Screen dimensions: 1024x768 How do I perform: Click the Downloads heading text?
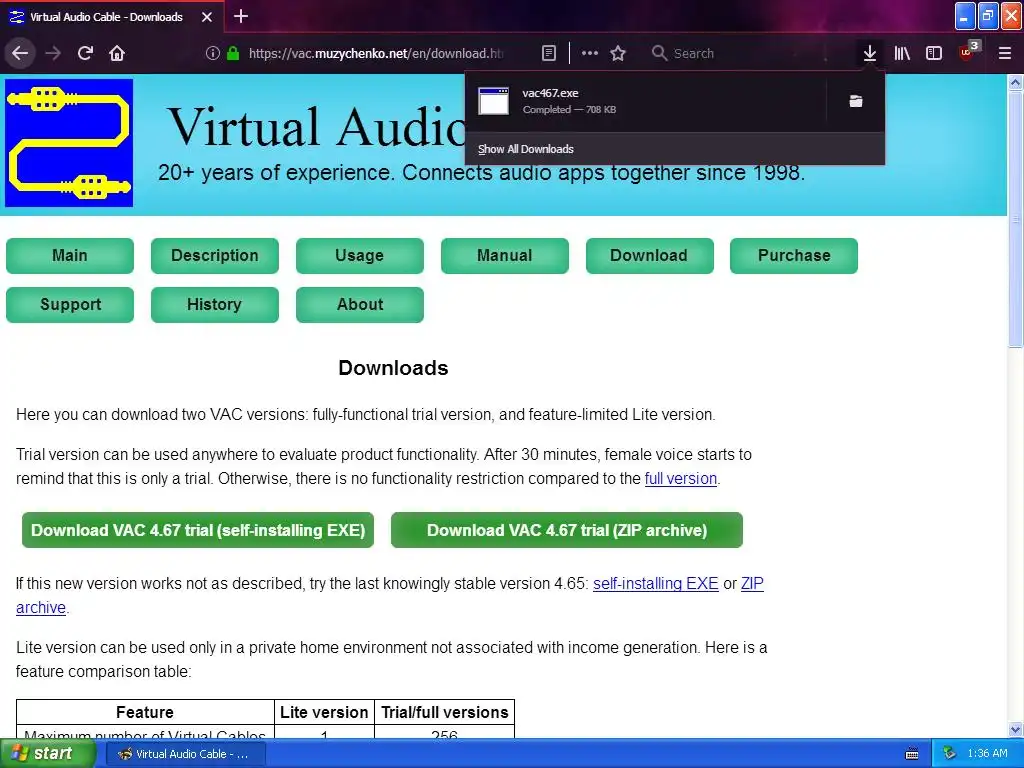[393, 368]
